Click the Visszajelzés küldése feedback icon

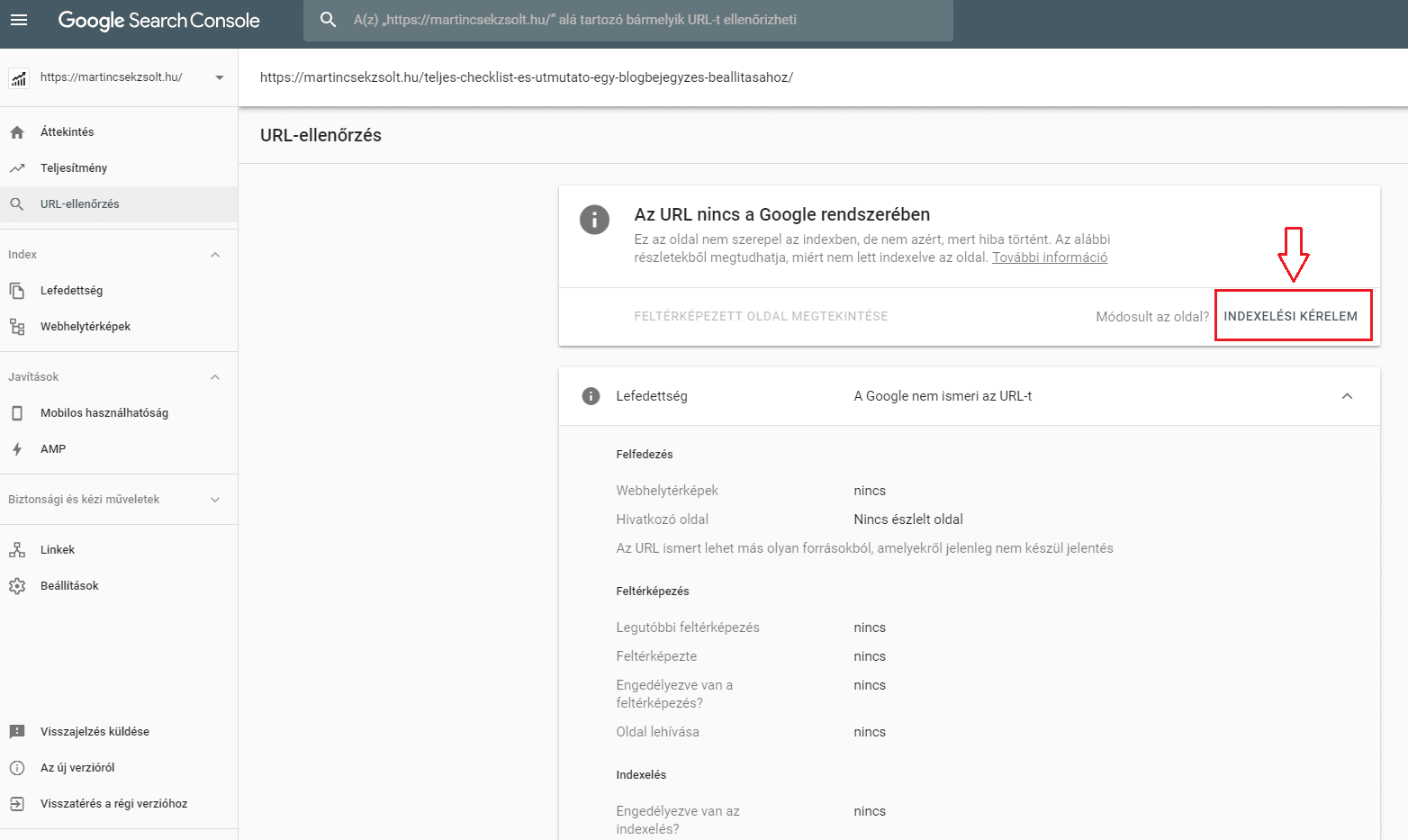coord(17,732)
